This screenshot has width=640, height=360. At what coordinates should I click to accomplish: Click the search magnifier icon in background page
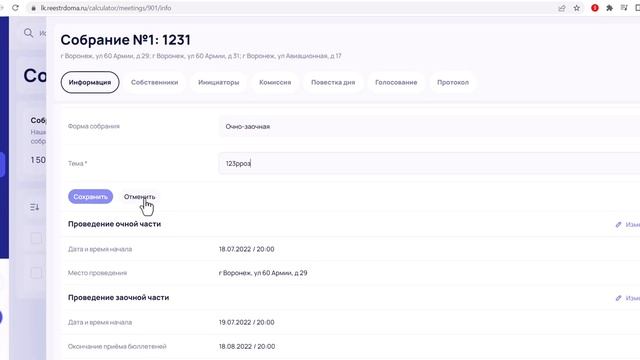28,33
